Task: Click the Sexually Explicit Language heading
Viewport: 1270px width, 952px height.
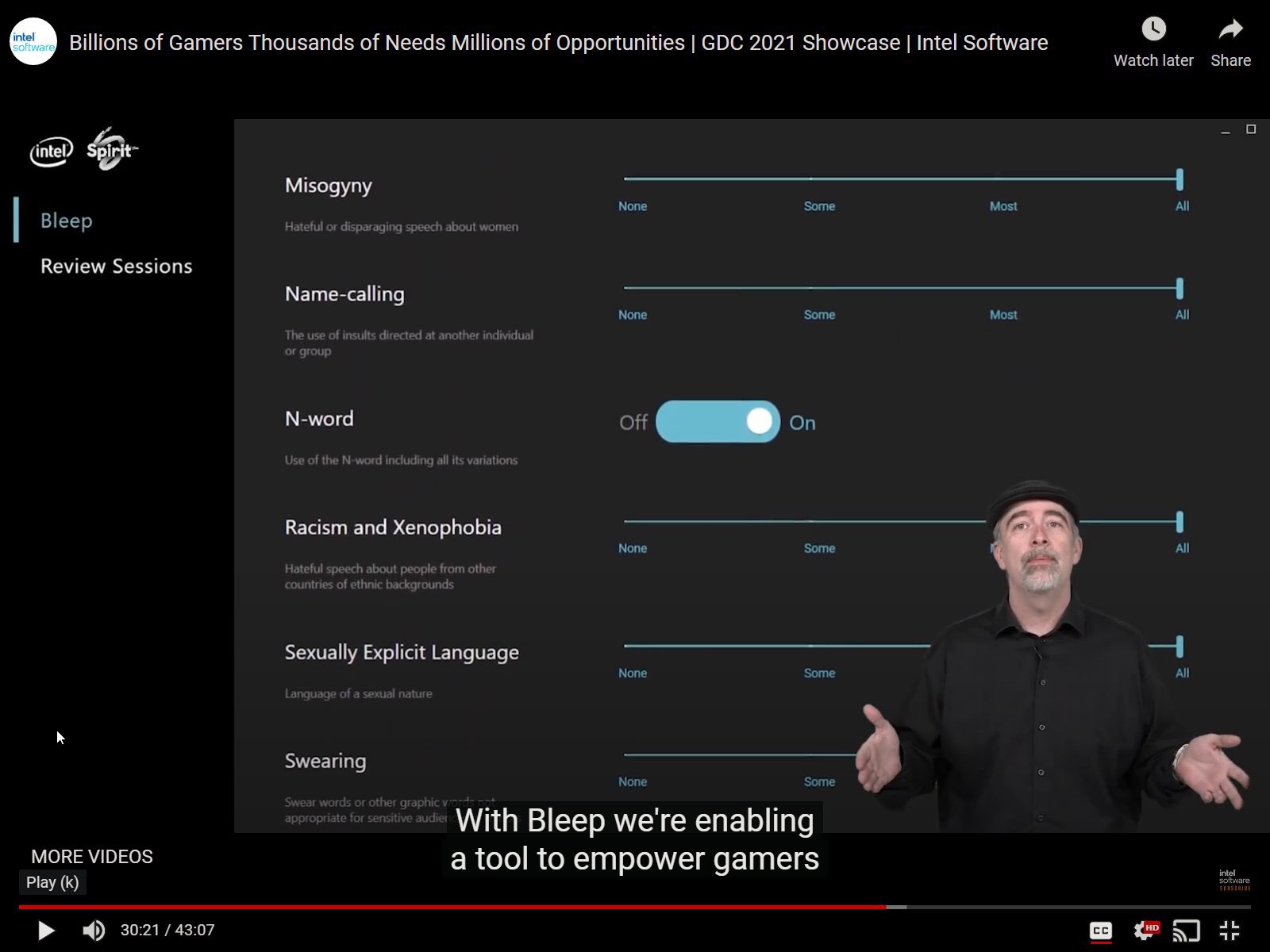Action: tap(402, 653)
